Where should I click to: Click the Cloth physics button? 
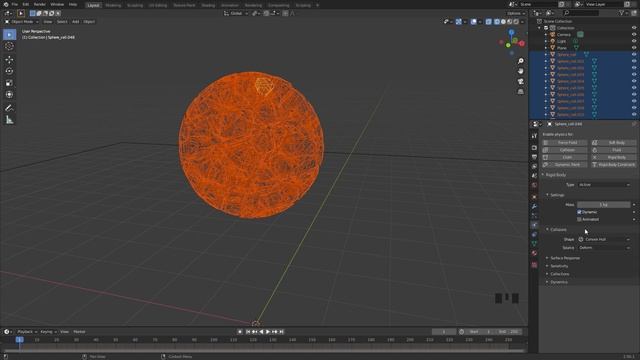565,158
